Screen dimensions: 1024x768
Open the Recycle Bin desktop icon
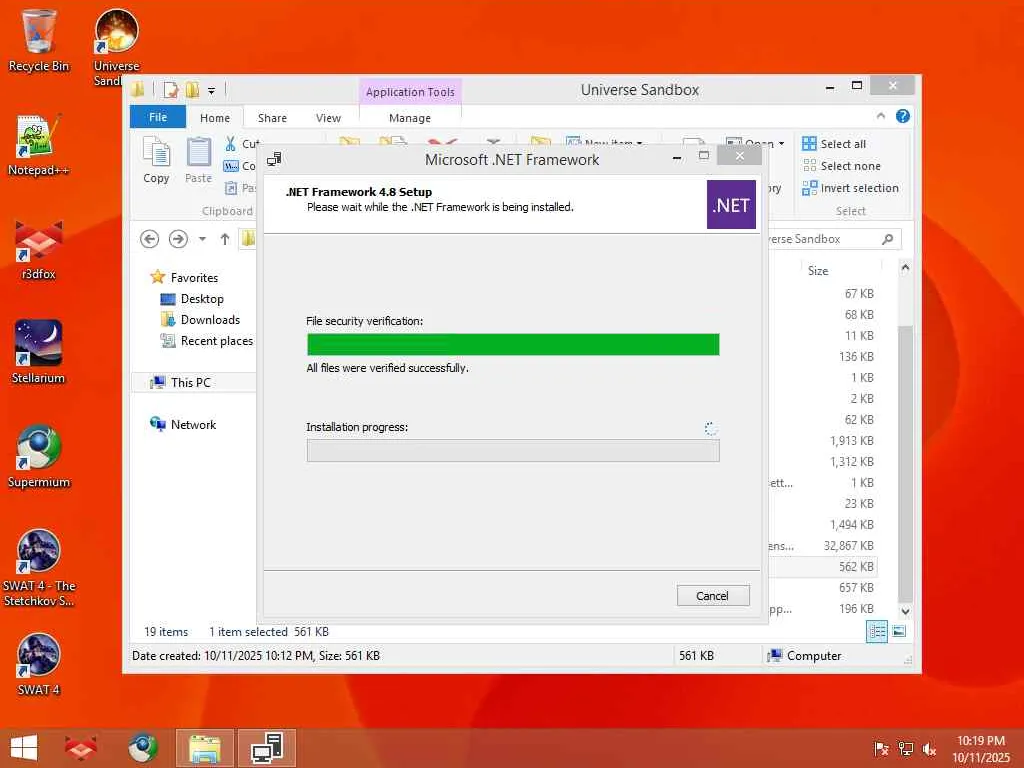coord(39,39)
